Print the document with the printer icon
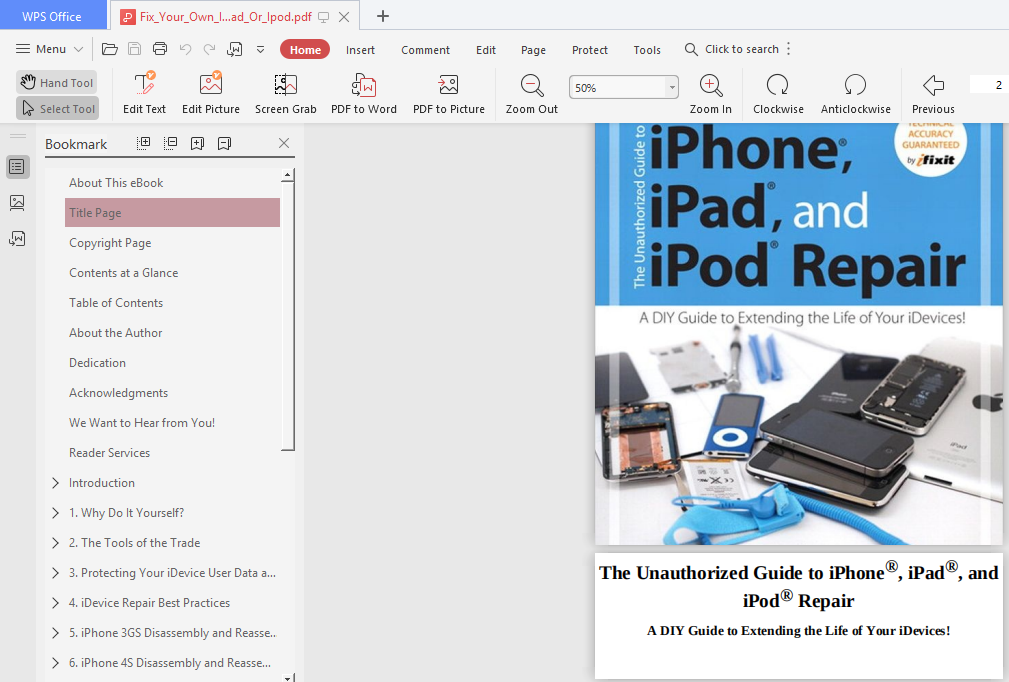The width and height of the screenshot is (1009, 682). pyautogui.click(x=160, y=49)
